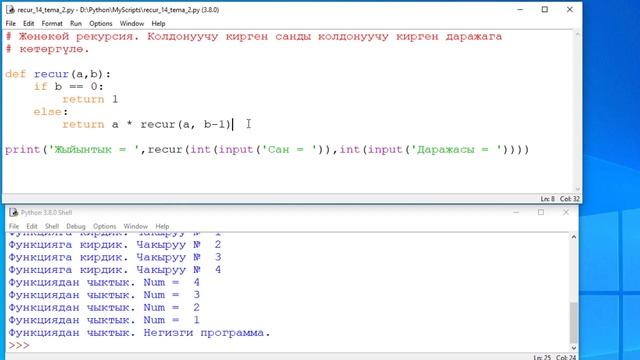
Task: Open the File menu in Python Shell
Action: pos(14,226)
